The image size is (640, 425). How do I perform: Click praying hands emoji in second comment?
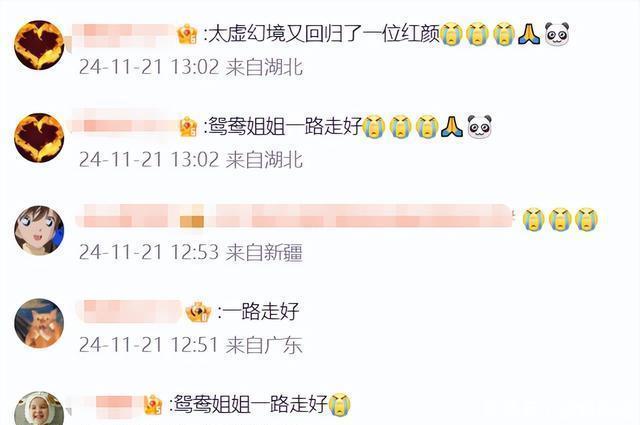click(x=451, y=126)
